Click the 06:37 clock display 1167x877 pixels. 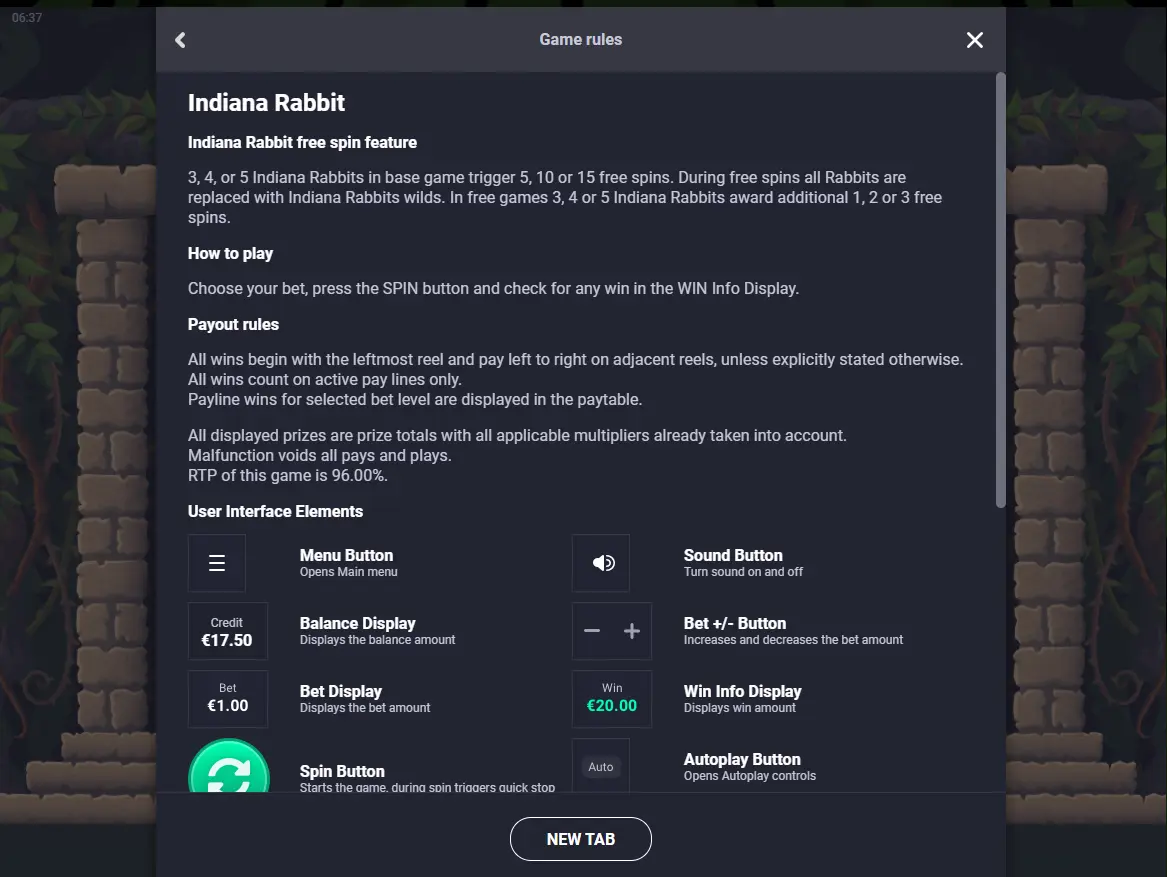pos(27,18)
